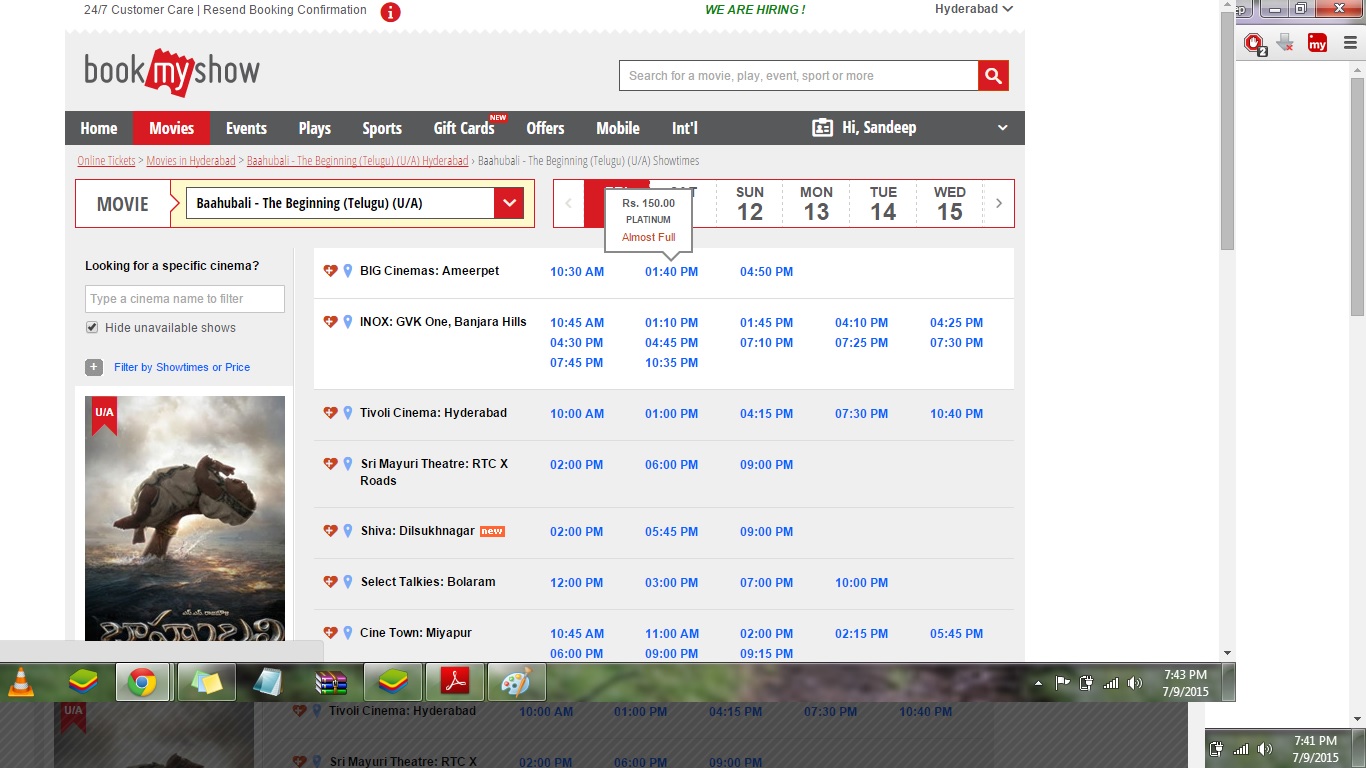Click the BlueStacks icon next to VLC
The image size is (1366, 768).
(83, 682)
